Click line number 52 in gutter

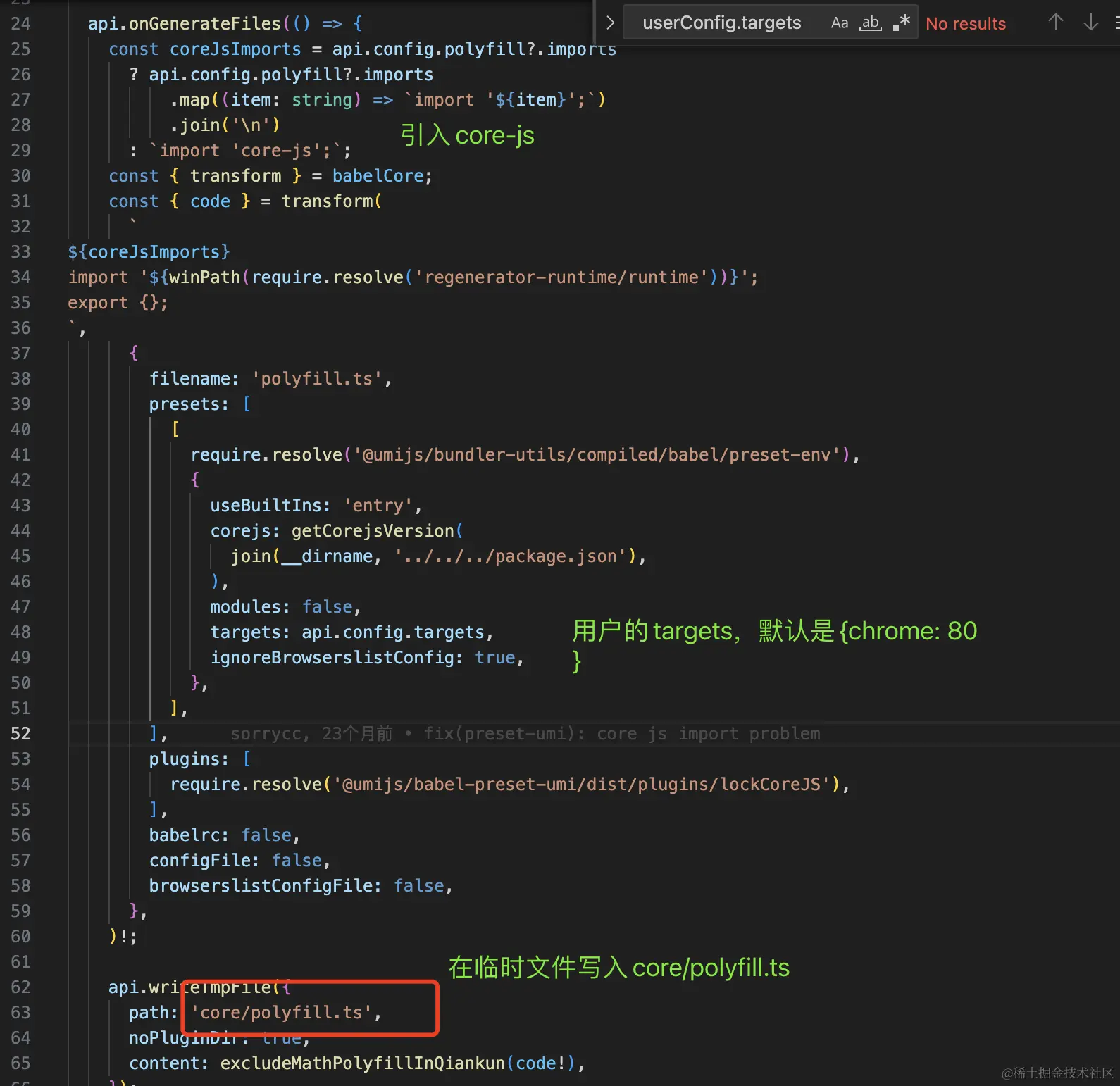point(20,734)
